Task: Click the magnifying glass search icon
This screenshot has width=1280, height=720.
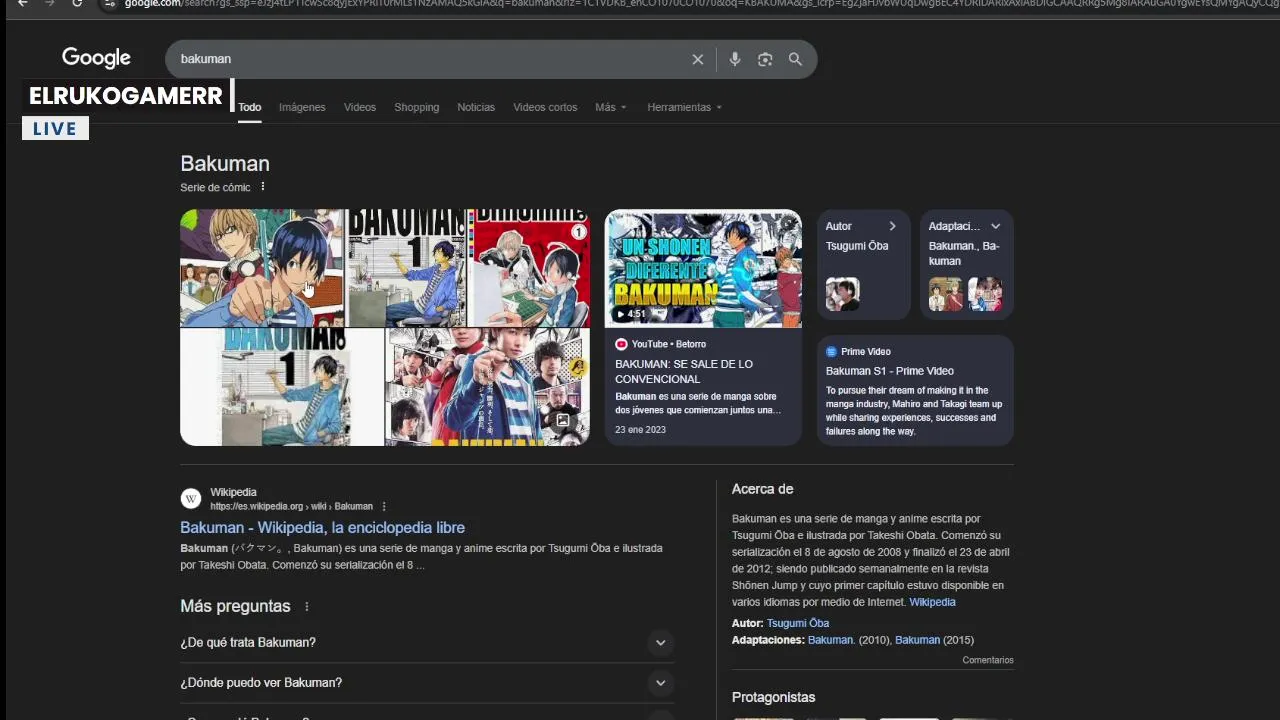Action: [x=795, y=59]
